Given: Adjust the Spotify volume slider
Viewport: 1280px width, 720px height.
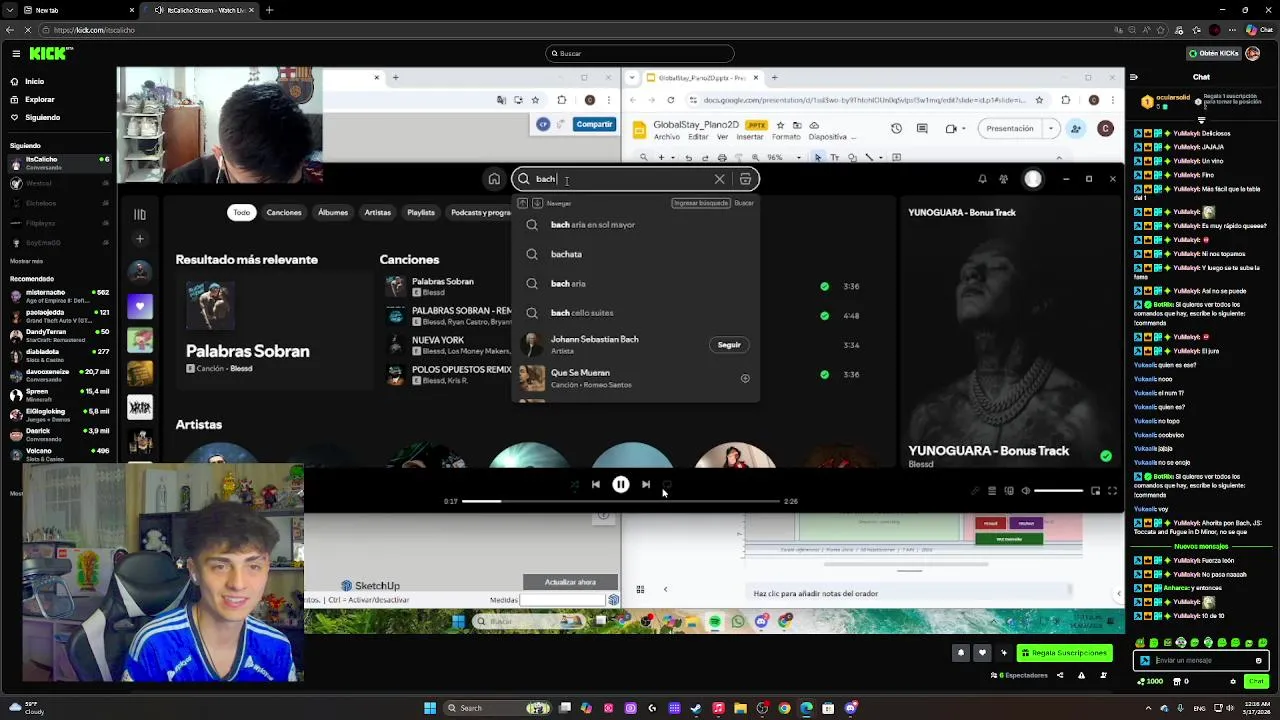Looking at the screenshot, I should point(1059,491).
